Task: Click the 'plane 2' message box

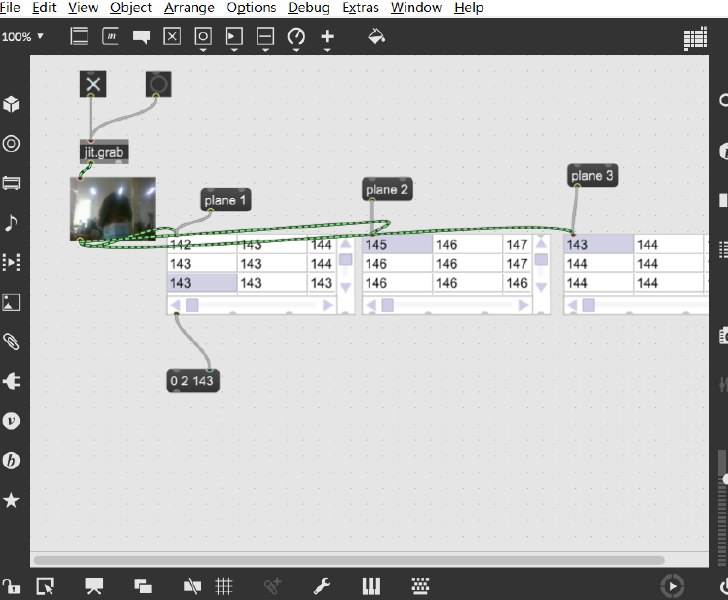Action: pos(387,189)
